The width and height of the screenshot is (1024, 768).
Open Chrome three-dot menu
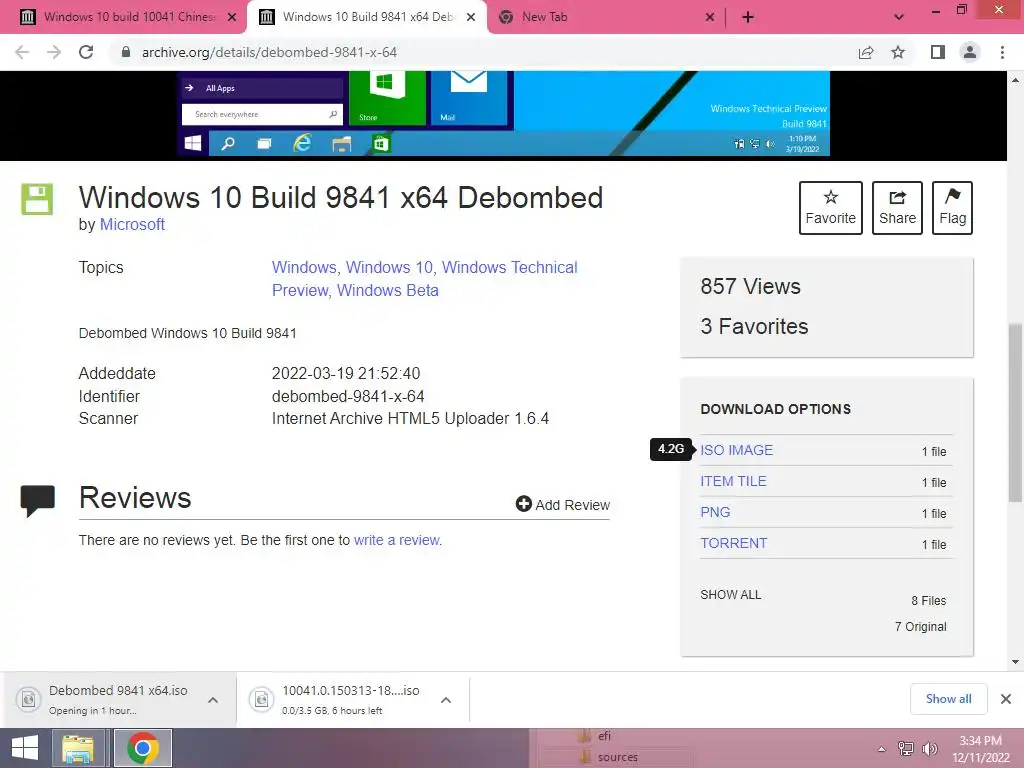(1002, 52)
